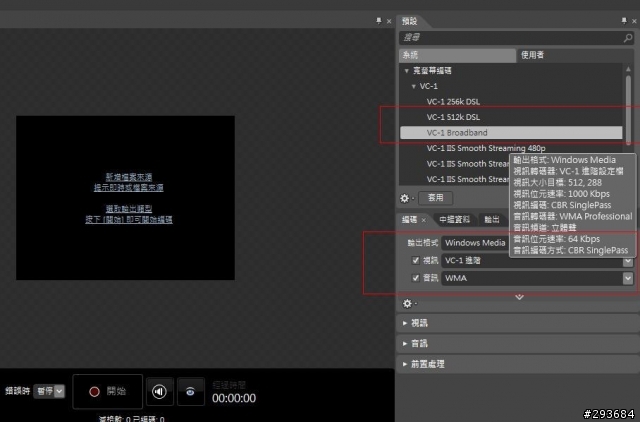The height and width of the screenshot is (422, 640).
Task: Click the 預設 panel tab header
Action: [409, 21]
